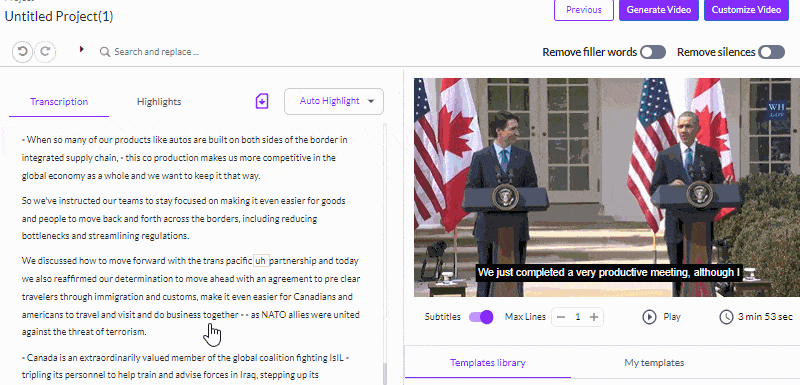800x385 pixels.
Task: Click the word "NATO" in transcript
Action: (x=273, y=315)
